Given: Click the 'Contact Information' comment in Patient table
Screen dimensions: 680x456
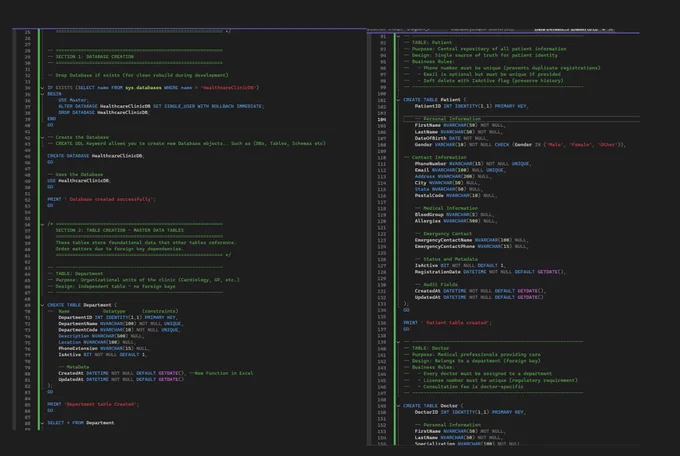Looking at the screenshot, I should (435, 157).
